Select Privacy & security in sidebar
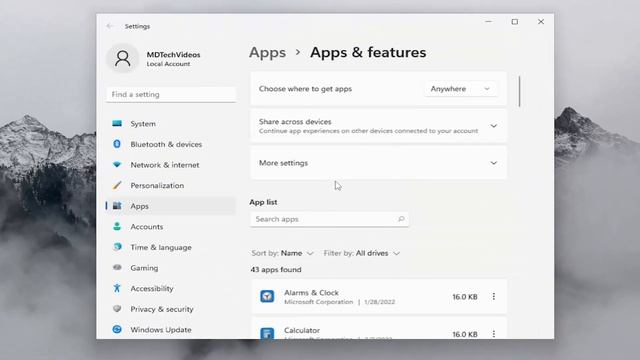 pyautogui.click(x=171, y=309)
